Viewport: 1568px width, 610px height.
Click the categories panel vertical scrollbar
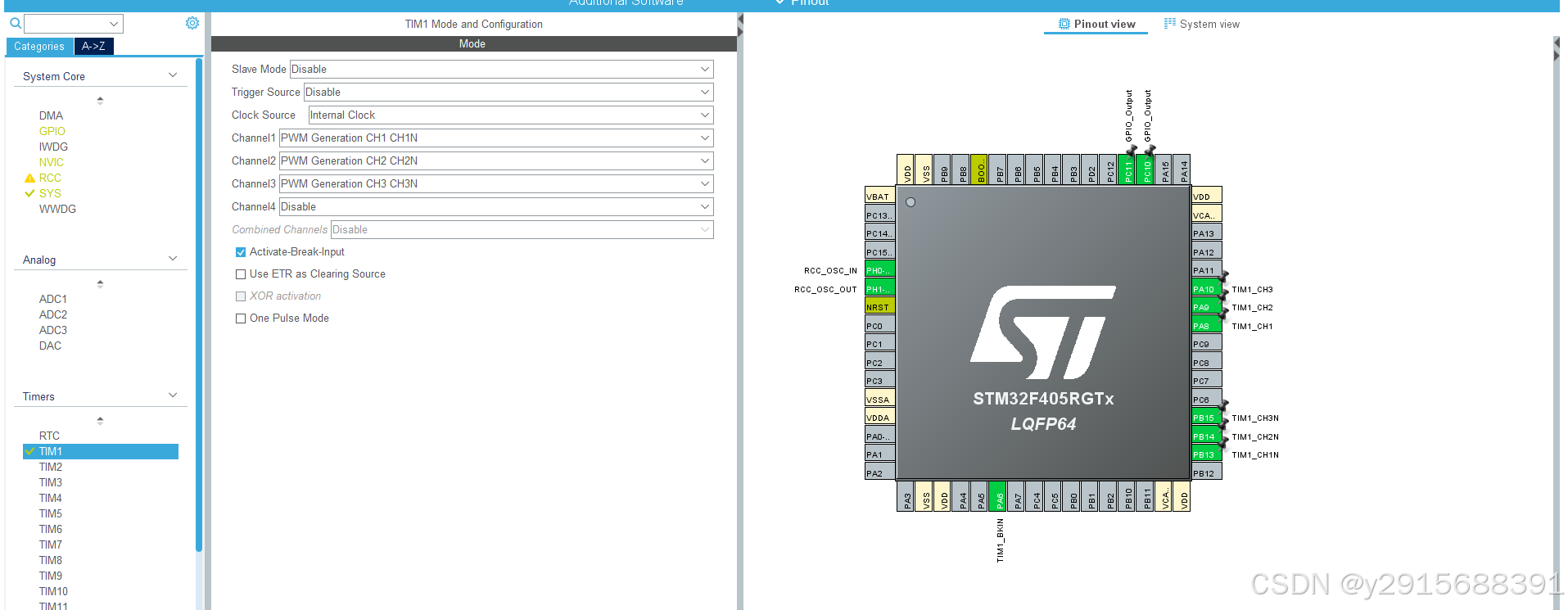coord(199,304)
